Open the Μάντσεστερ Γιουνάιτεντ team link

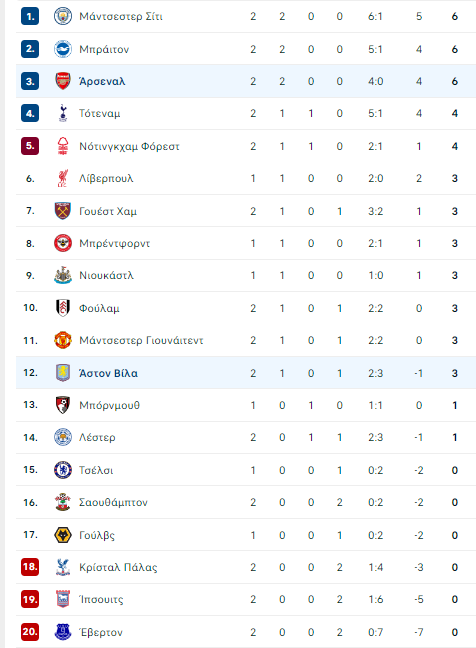(x=141, y=340)
